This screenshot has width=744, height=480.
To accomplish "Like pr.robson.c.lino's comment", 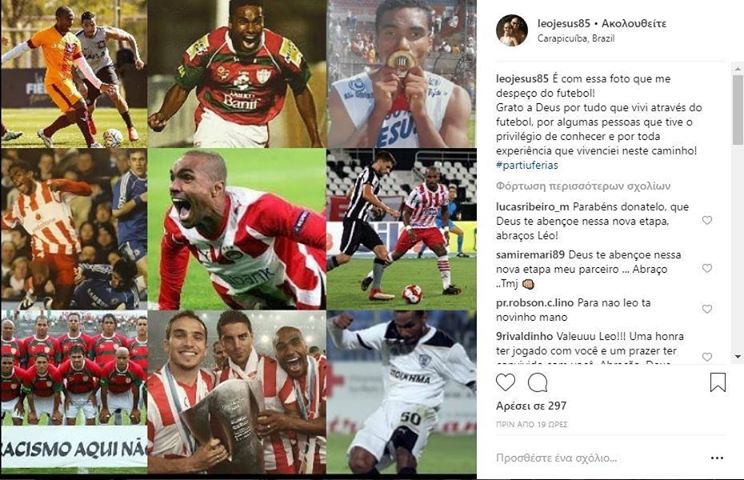I will pos(707,309).
